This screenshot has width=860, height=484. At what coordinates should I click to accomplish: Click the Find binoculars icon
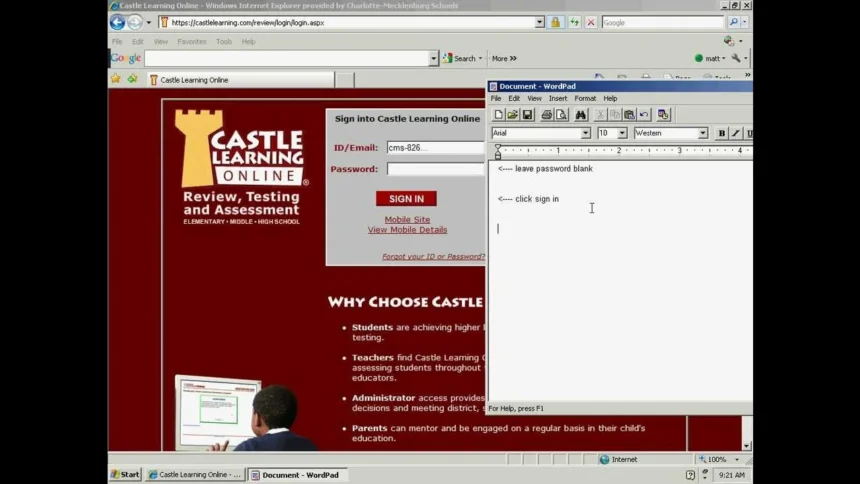(x=581, y=115)
